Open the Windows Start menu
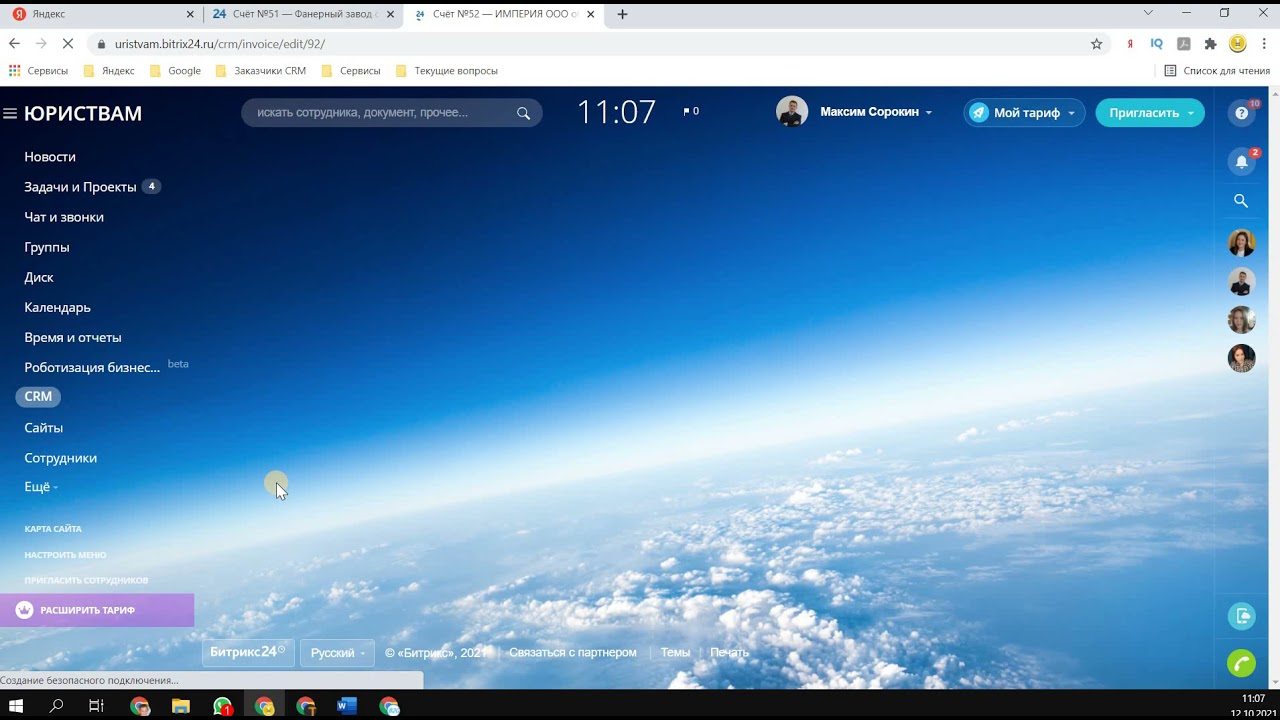 [16, 706]
